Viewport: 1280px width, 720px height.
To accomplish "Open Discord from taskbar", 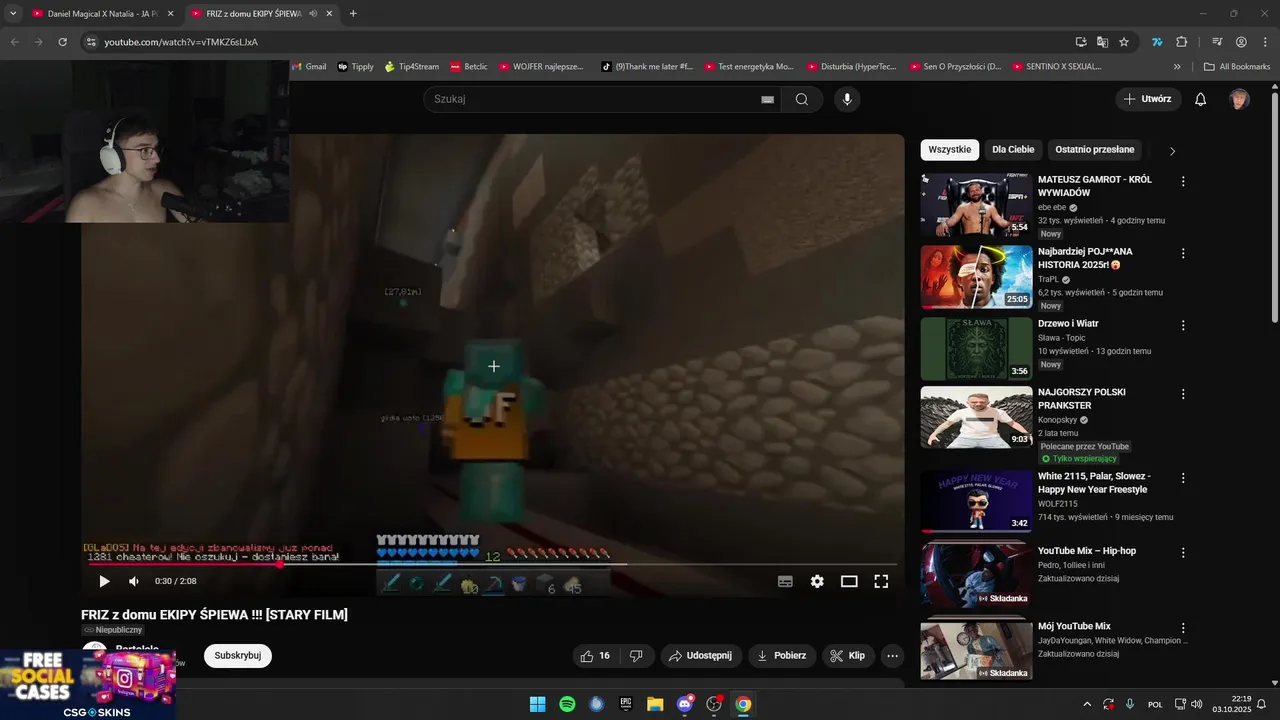I will point(685,704).
